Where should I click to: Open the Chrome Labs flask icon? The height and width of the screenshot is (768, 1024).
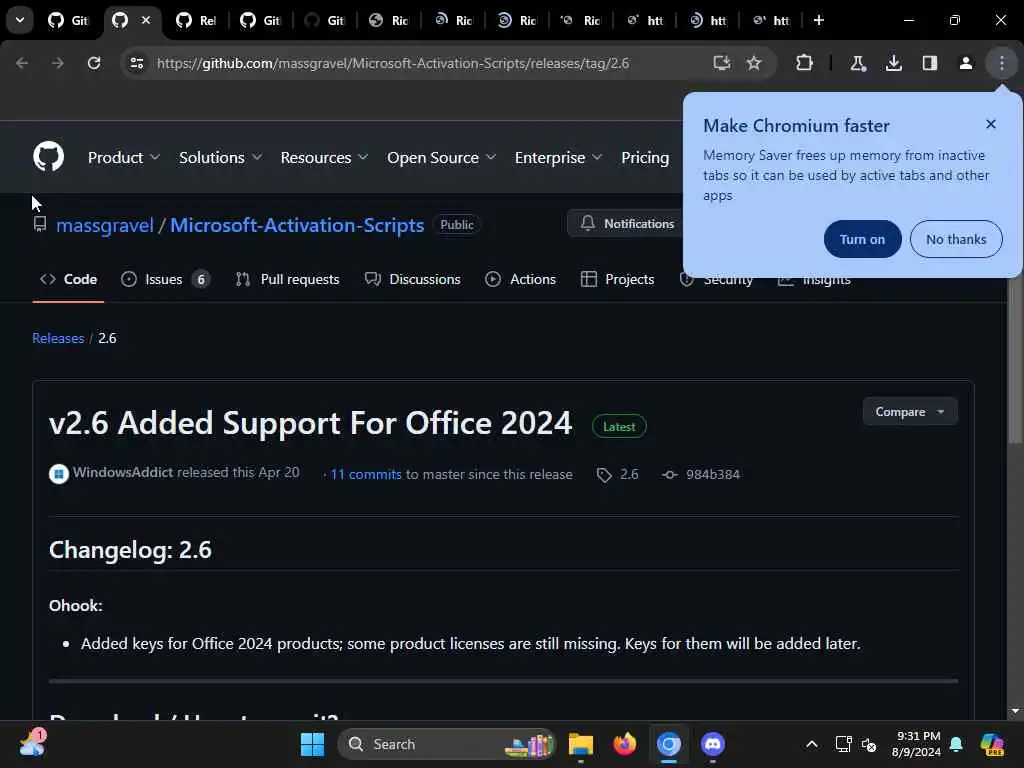[x=857, y=63]
